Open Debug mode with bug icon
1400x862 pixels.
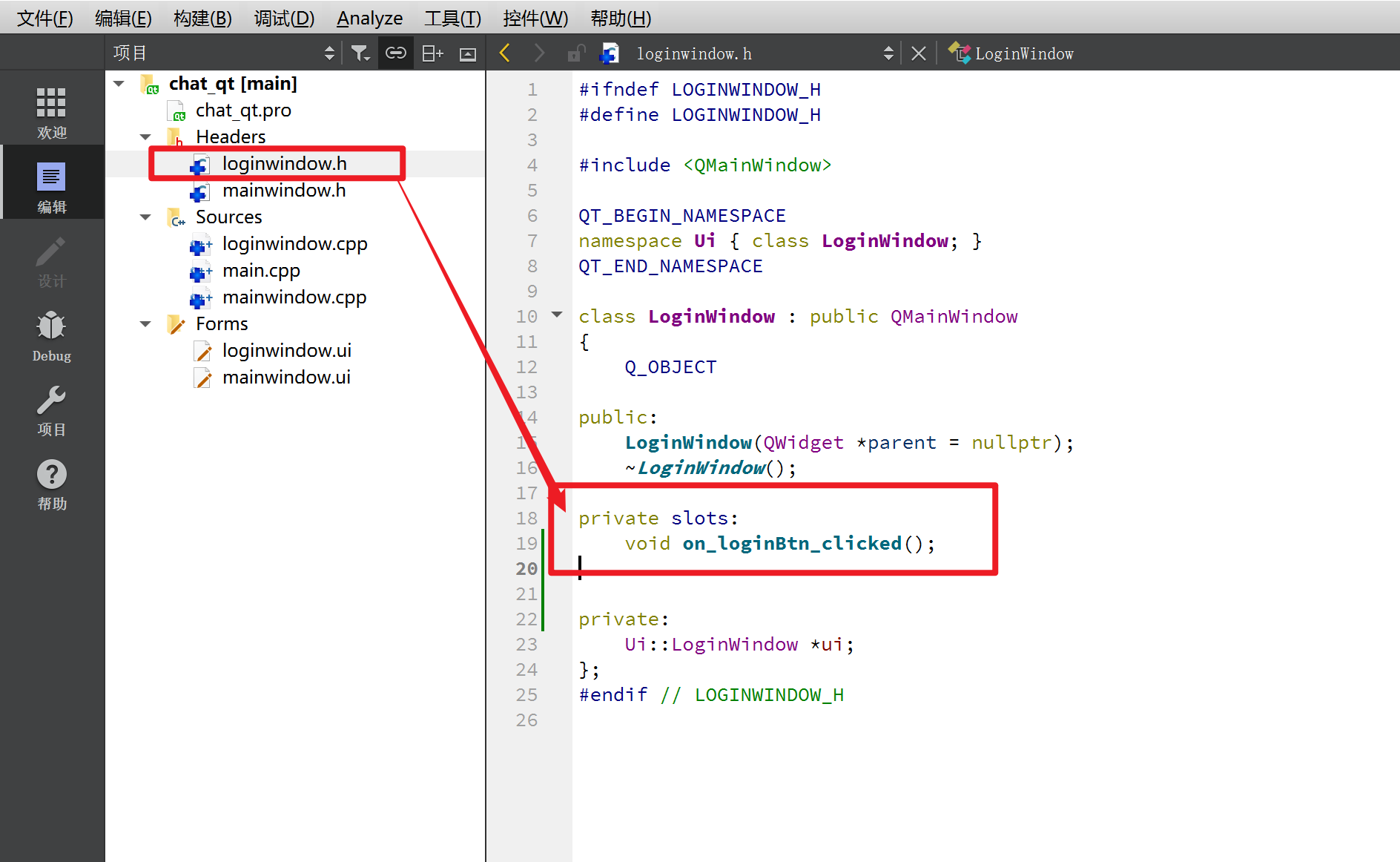click(51, 335)
